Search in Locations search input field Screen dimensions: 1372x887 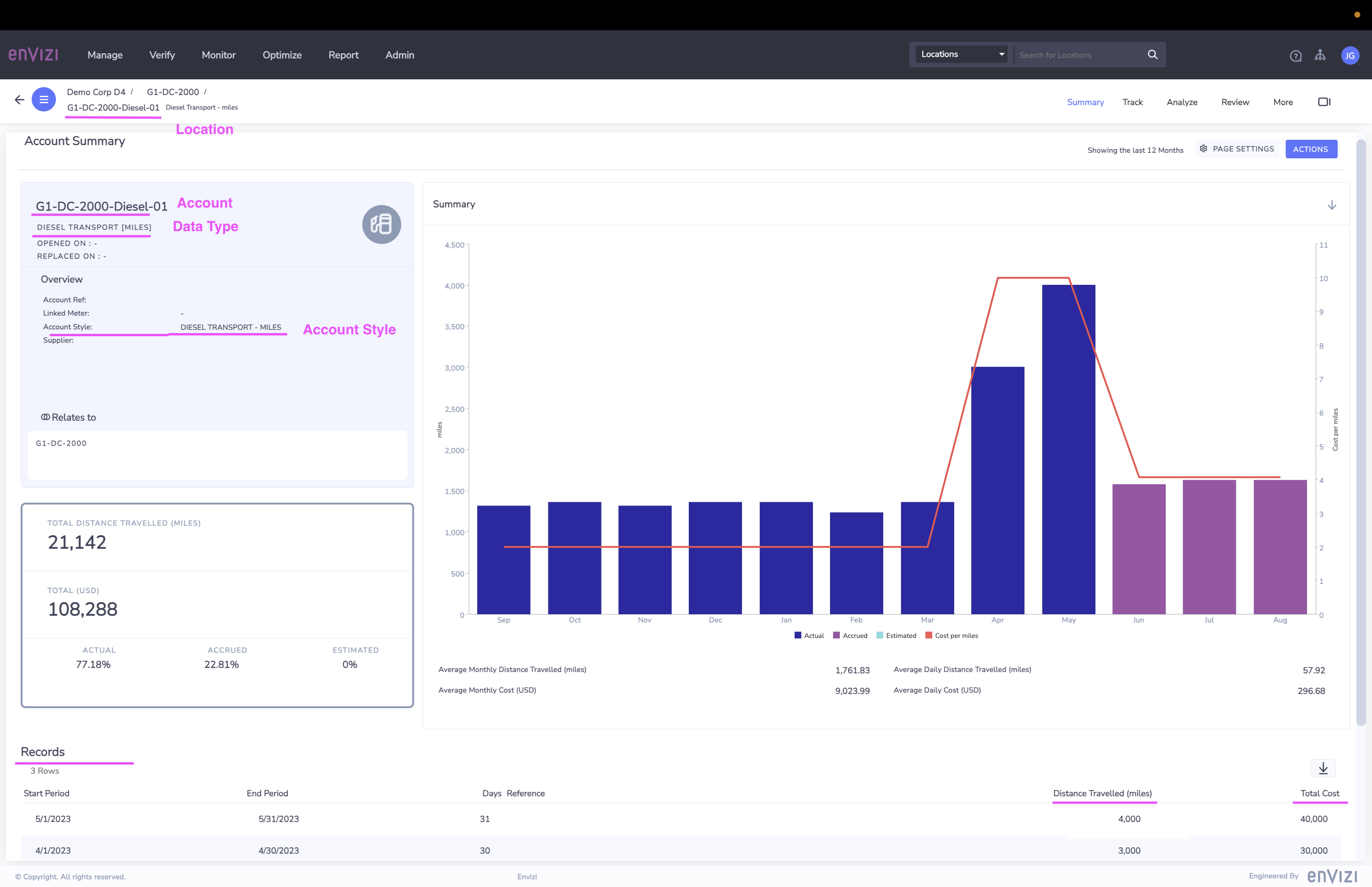point(1080,55)
